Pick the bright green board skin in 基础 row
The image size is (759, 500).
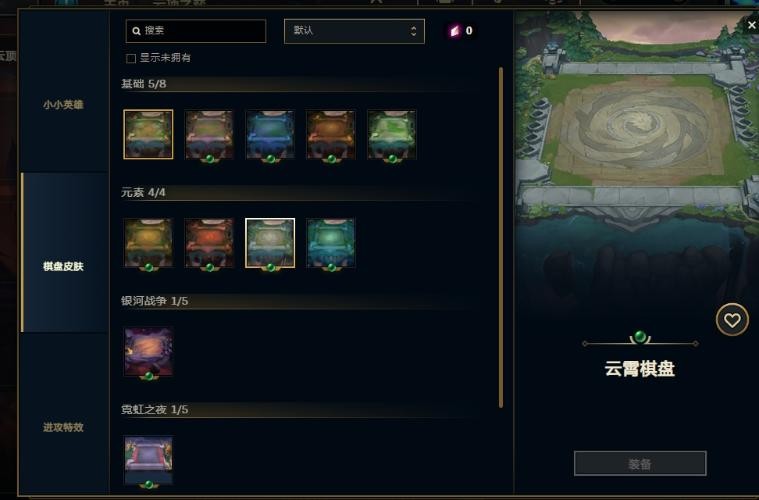[392, 134]
